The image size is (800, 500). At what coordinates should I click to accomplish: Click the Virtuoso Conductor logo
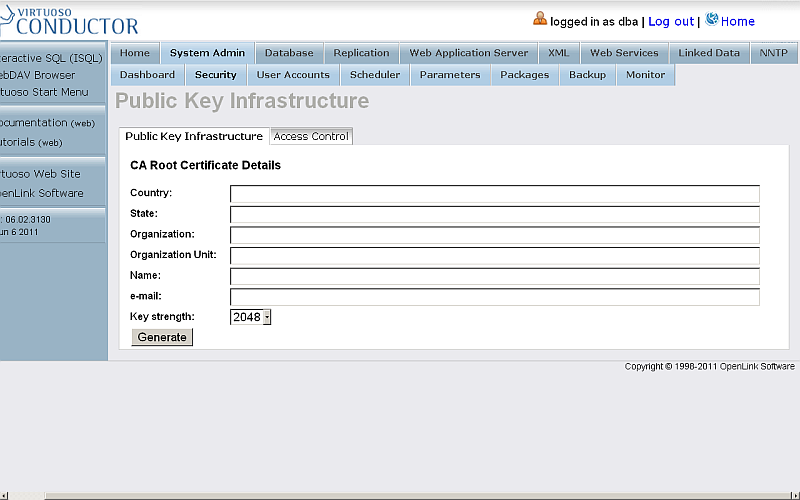click(x=70, y=20)
